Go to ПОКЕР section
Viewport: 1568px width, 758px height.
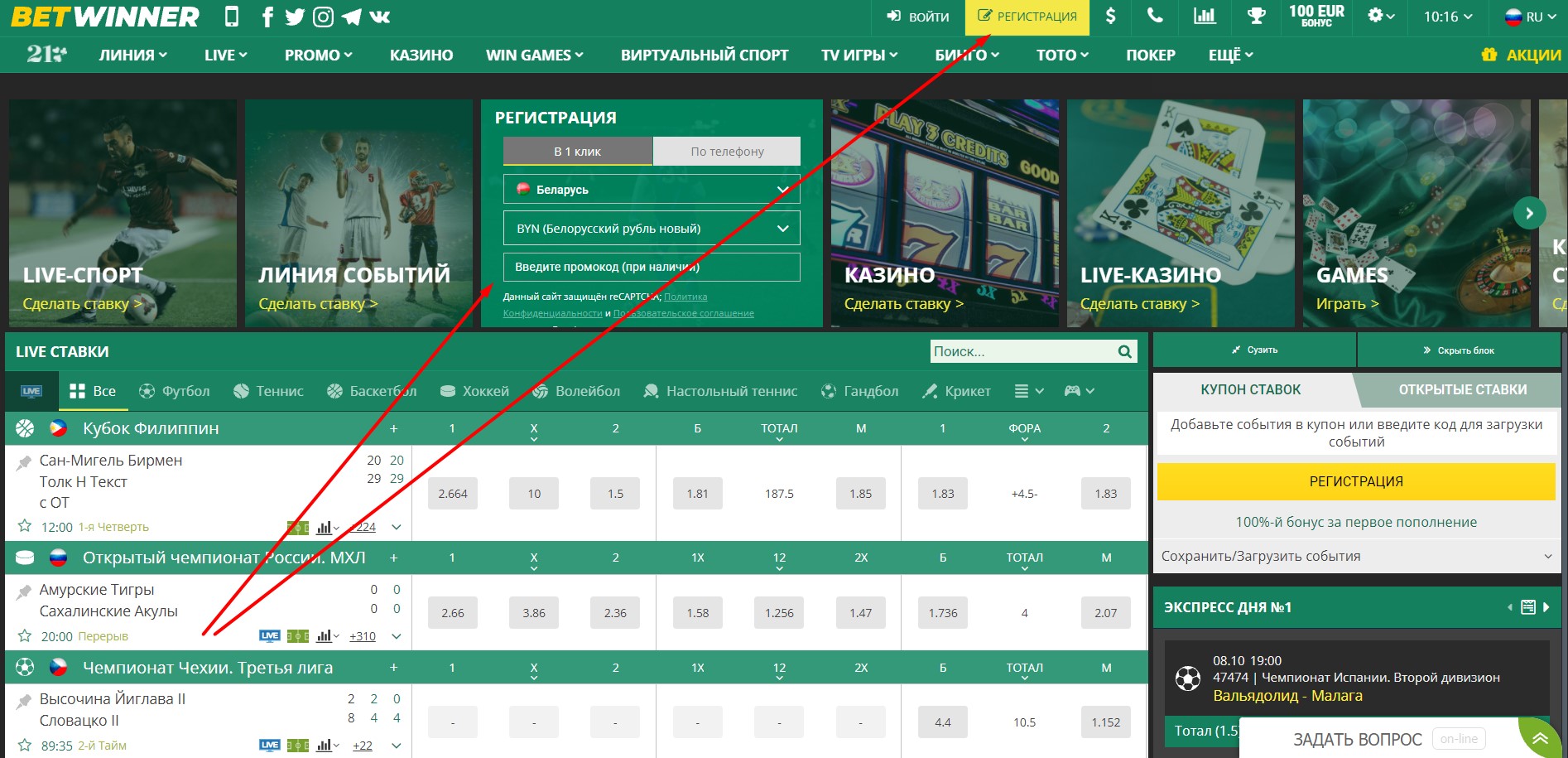(x=1151, y=55)
